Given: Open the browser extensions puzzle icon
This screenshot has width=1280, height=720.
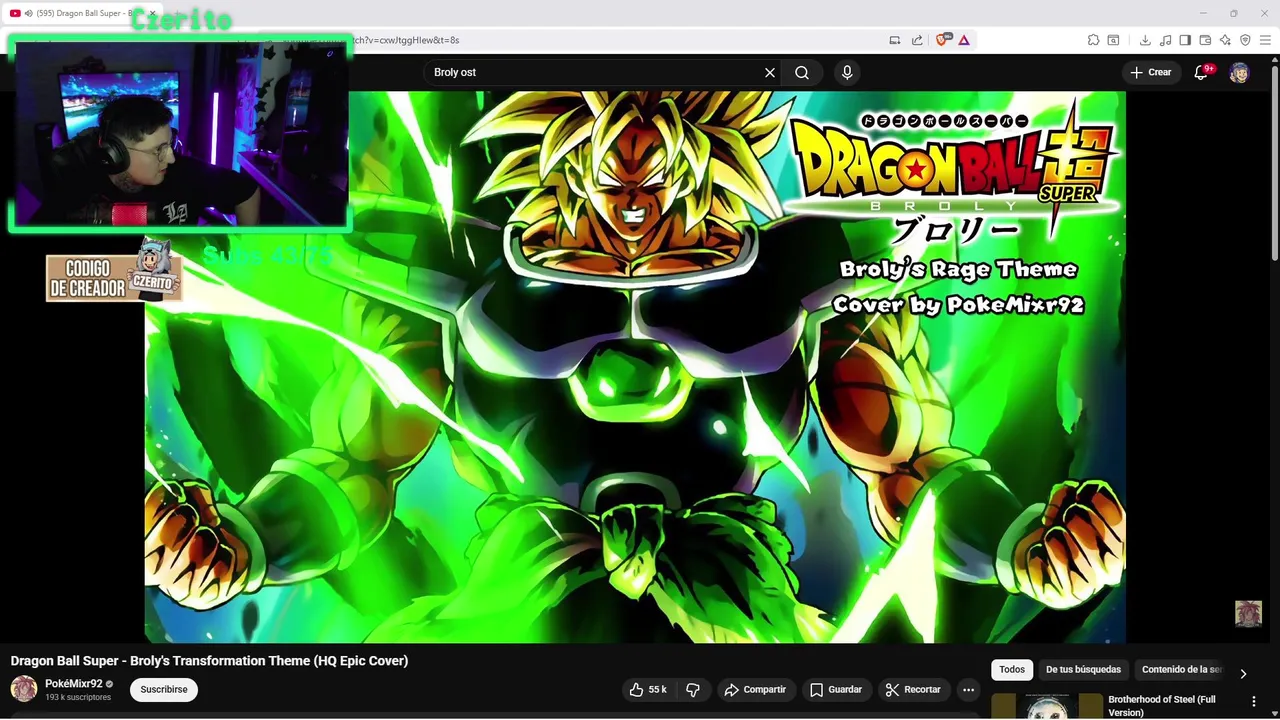Looking at the screenshot, I should [1093, 40].
